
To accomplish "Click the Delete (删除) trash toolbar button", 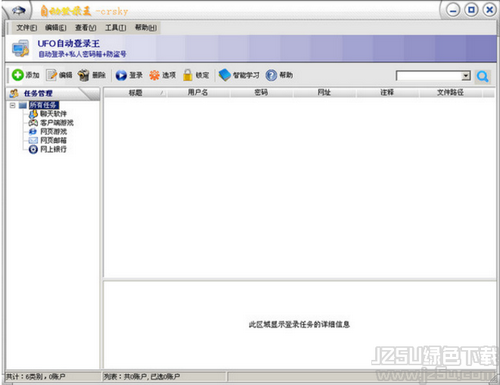I will pos(92,75).
